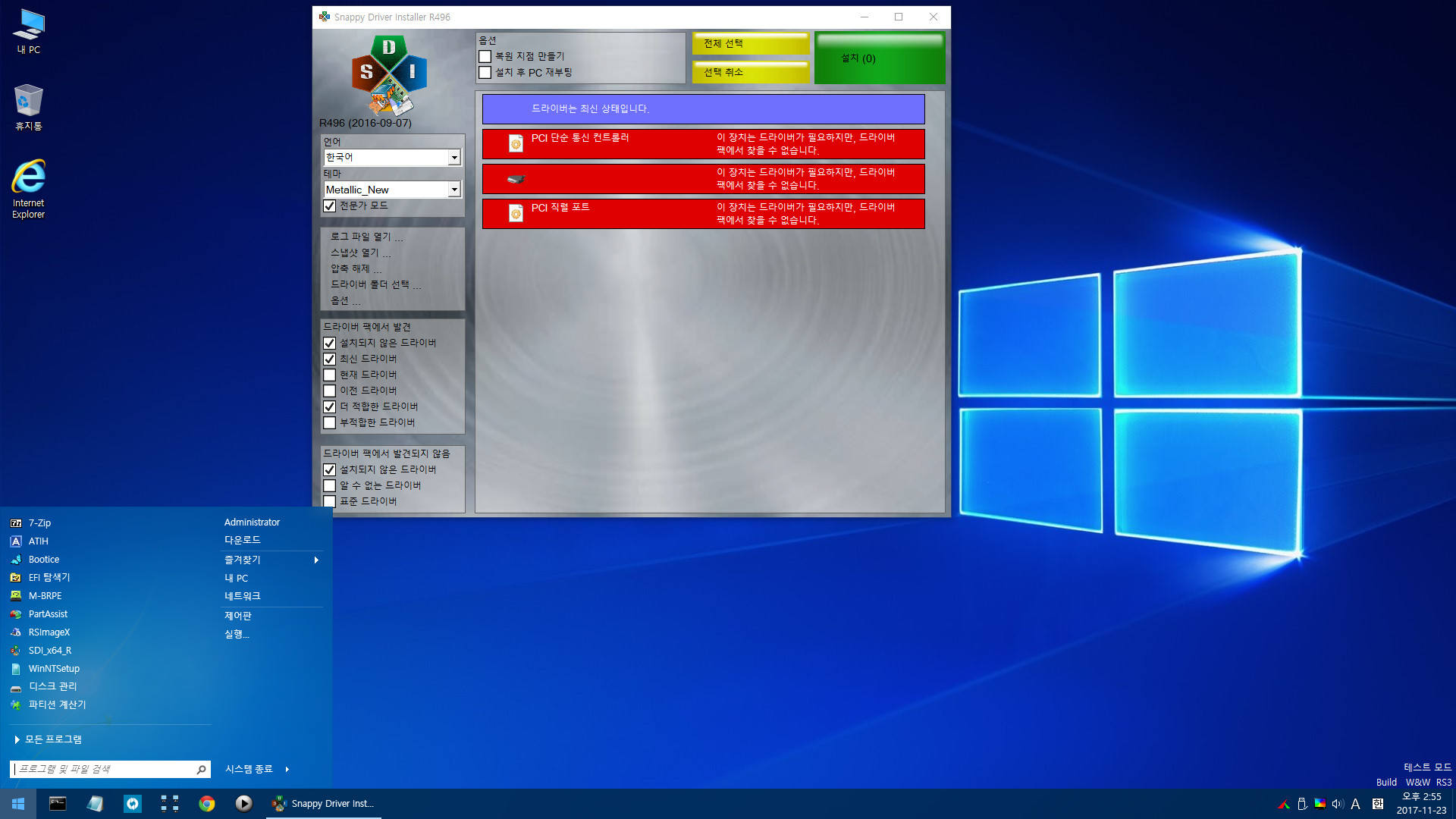This screenshot has height=819, width=1456.
Task: Open the blue circular-arrow taskbar icon
Action: (x=133, y=804)
